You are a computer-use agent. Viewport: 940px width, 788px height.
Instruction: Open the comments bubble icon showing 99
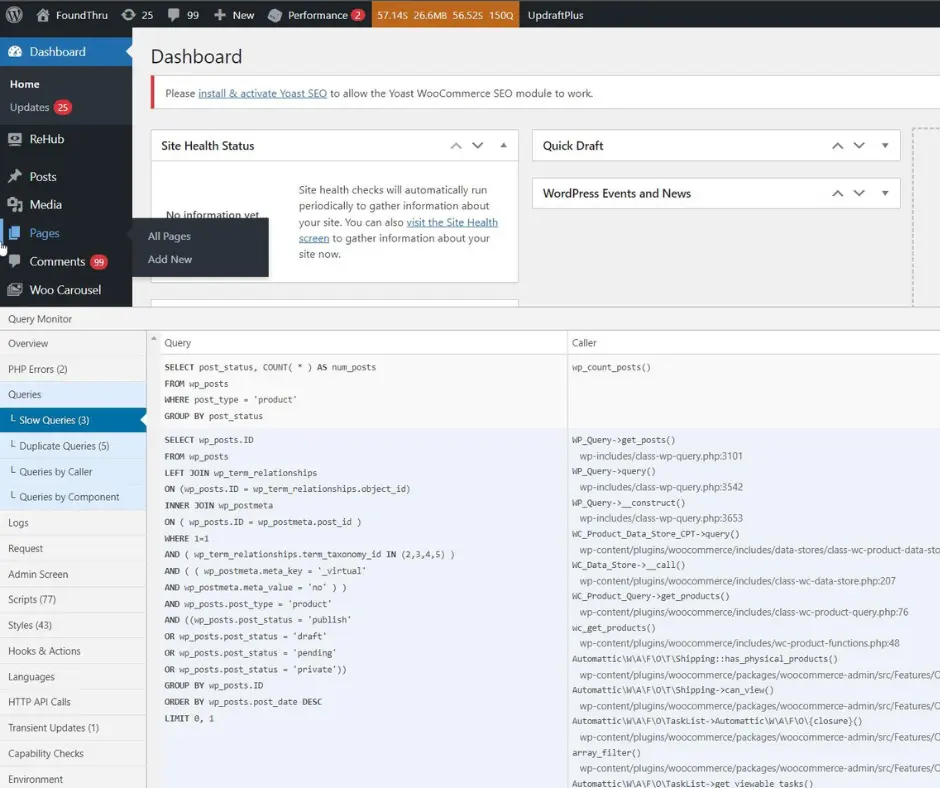(x=174, y=15)
